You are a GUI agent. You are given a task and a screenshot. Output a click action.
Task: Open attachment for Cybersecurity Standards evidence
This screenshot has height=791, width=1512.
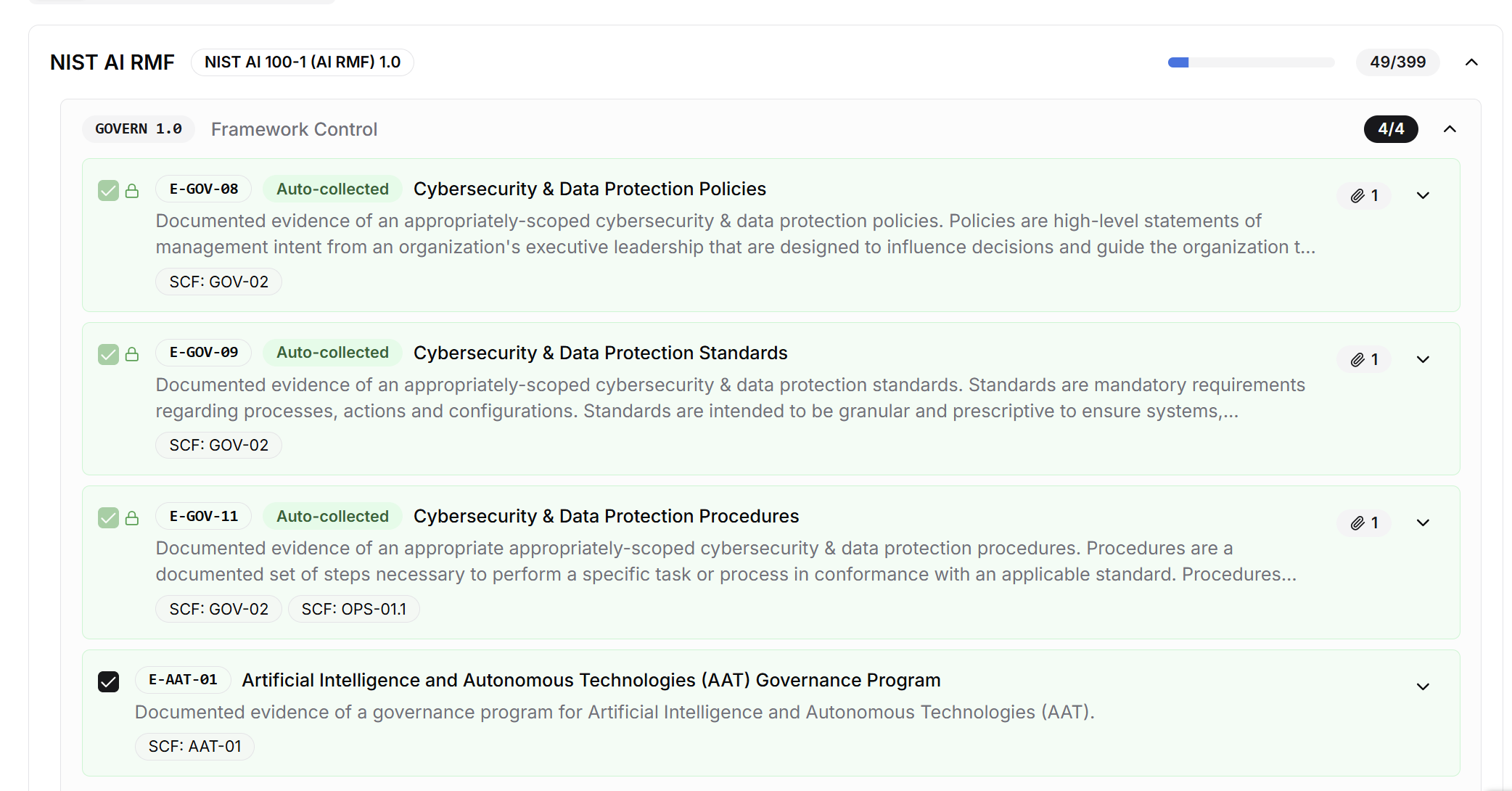(1364, 360)
